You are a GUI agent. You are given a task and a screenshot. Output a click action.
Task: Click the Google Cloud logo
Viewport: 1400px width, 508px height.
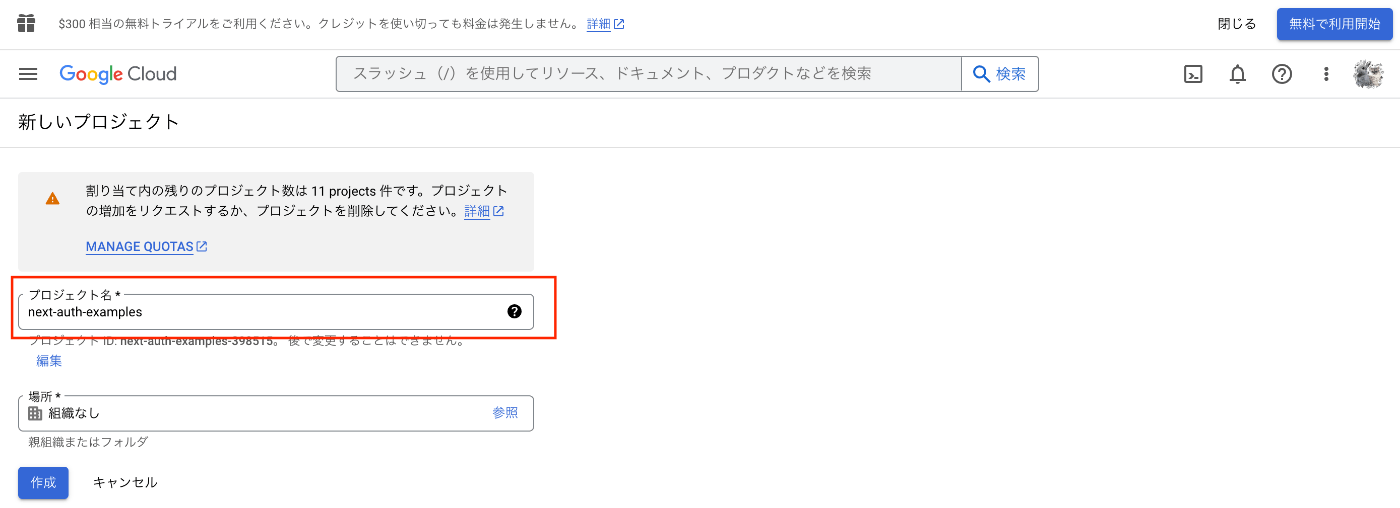[118, 74]
